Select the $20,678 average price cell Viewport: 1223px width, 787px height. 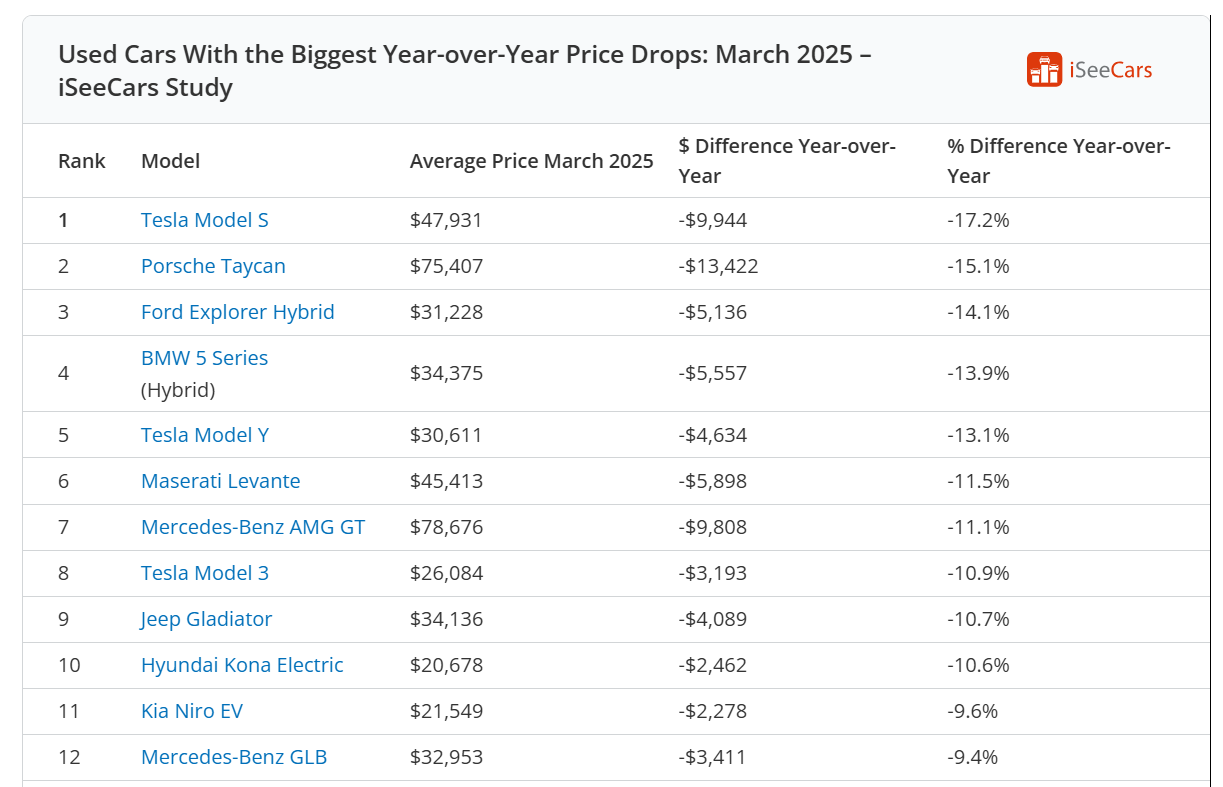(446, 665)
